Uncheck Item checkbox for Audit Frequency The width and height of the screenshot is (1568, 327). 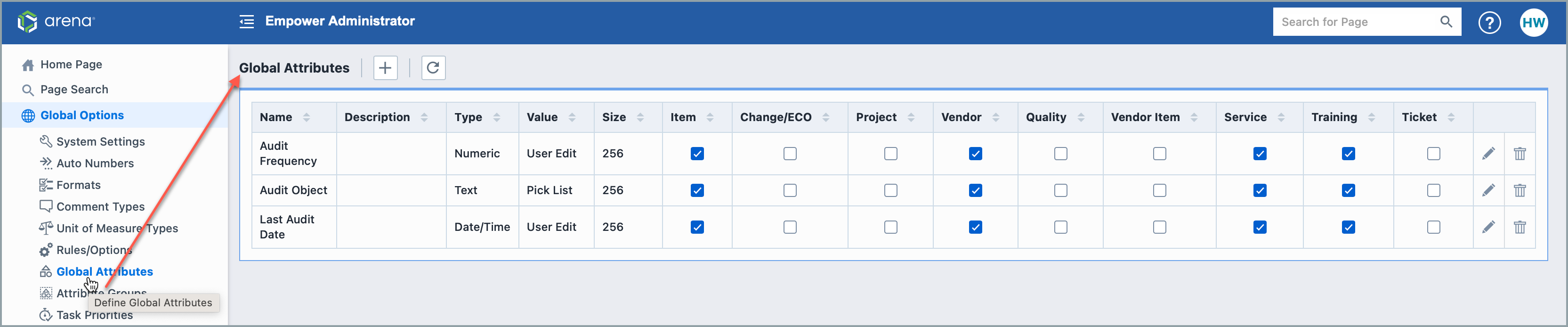point(697,154)
